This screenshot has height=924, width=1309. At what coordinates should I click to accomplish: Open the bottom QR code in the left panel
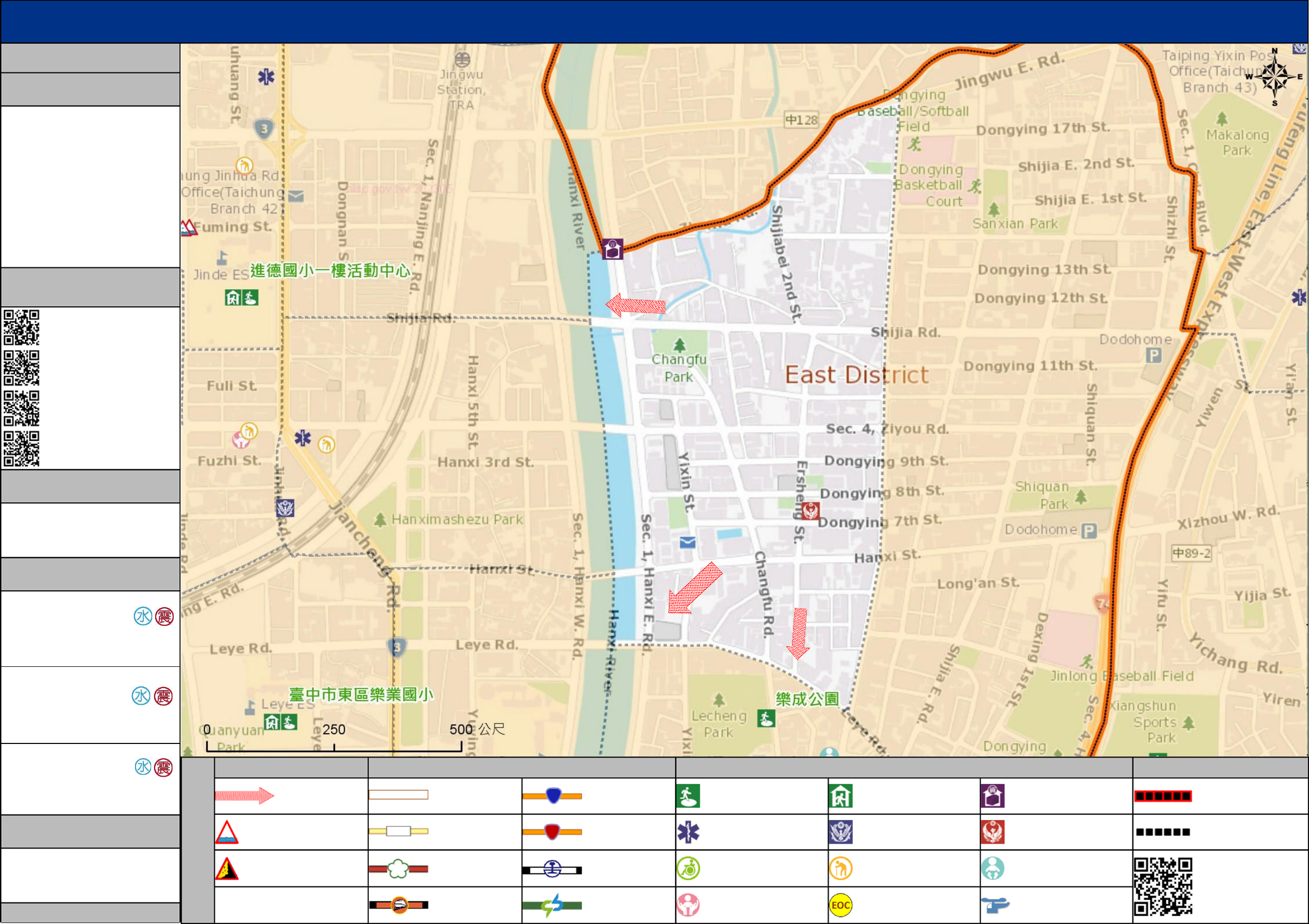pos(22,449)
